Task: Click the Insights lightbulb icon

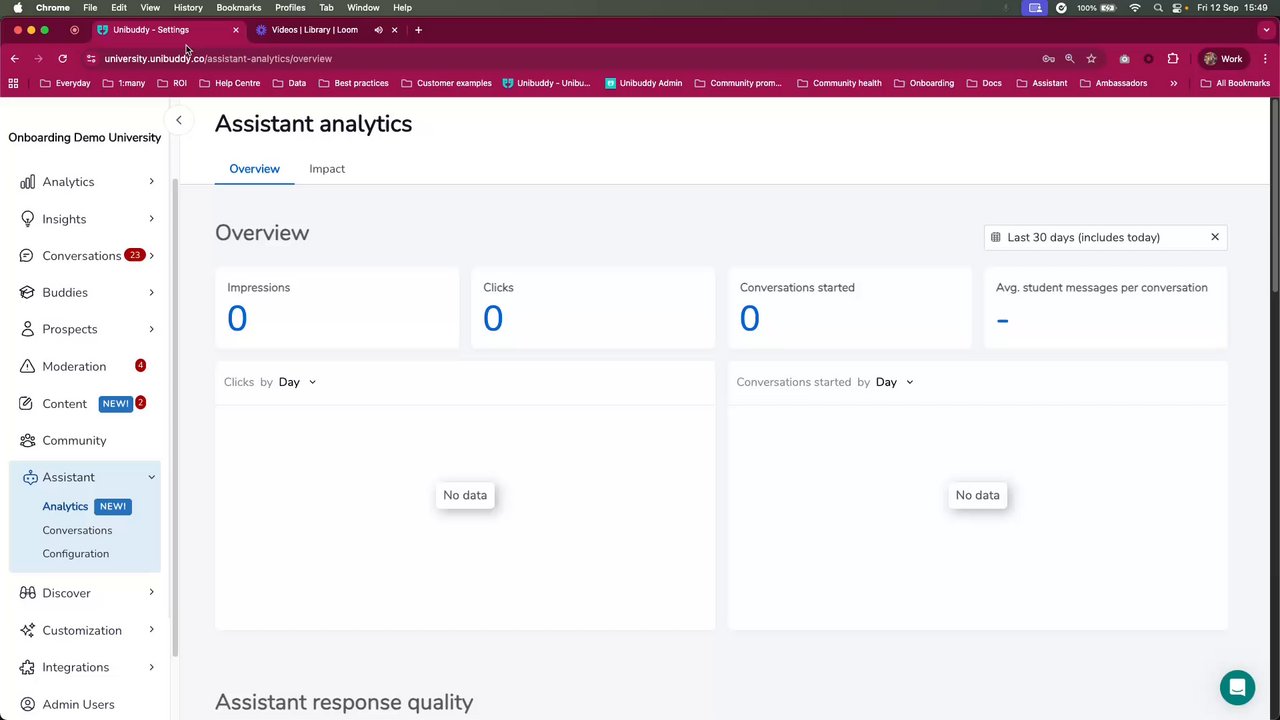Action: tap(28, 219)
